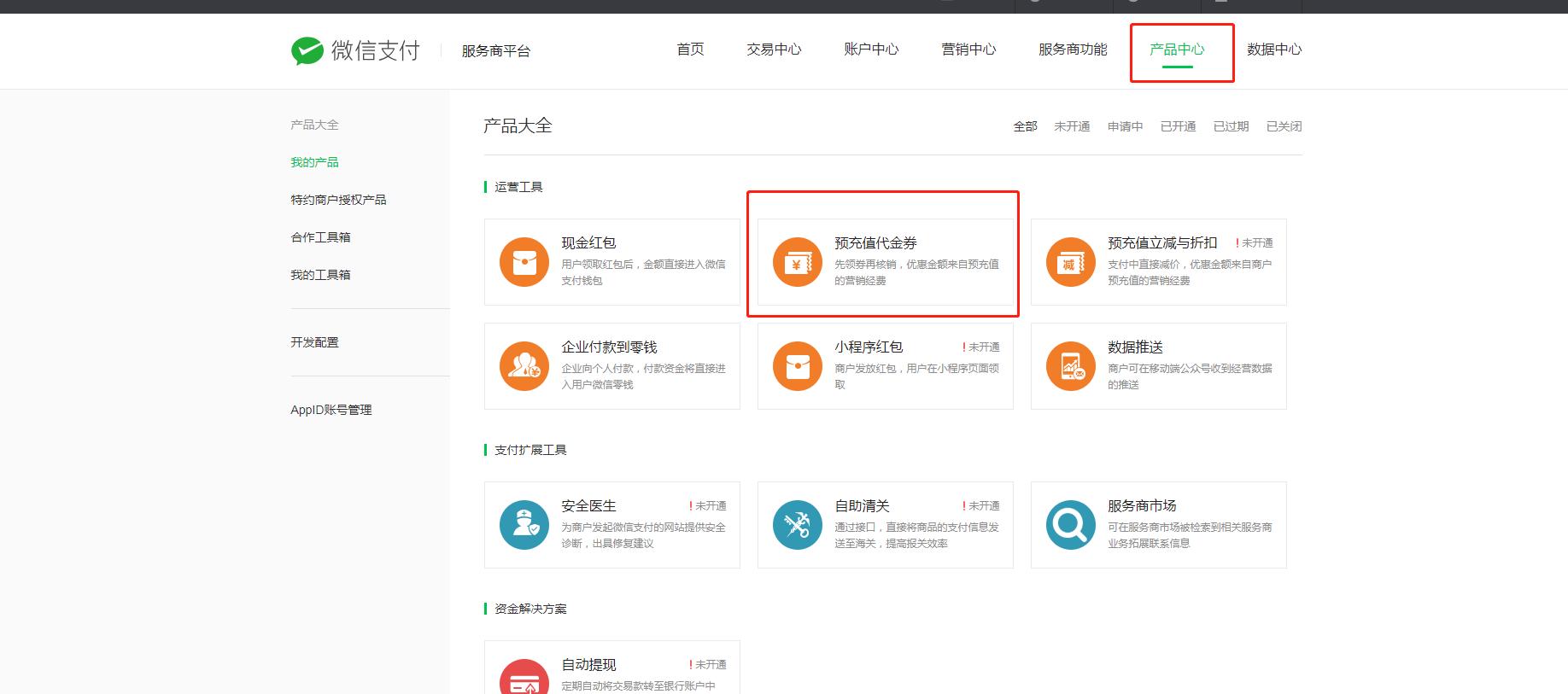Open the 交易中心 navigation tab
The width and height of the screenshot is (1568, 694).
tap(774, 50)
